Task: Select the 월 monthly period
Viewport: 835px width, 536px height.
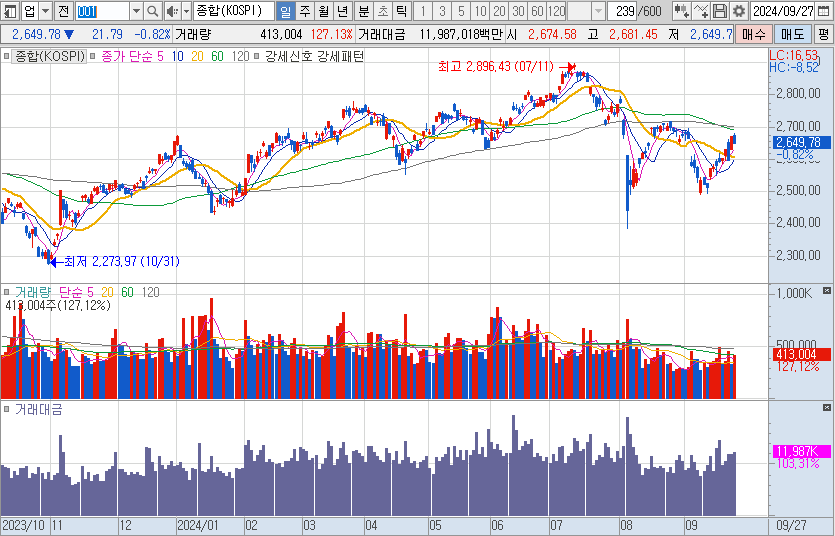Action: 324,11
